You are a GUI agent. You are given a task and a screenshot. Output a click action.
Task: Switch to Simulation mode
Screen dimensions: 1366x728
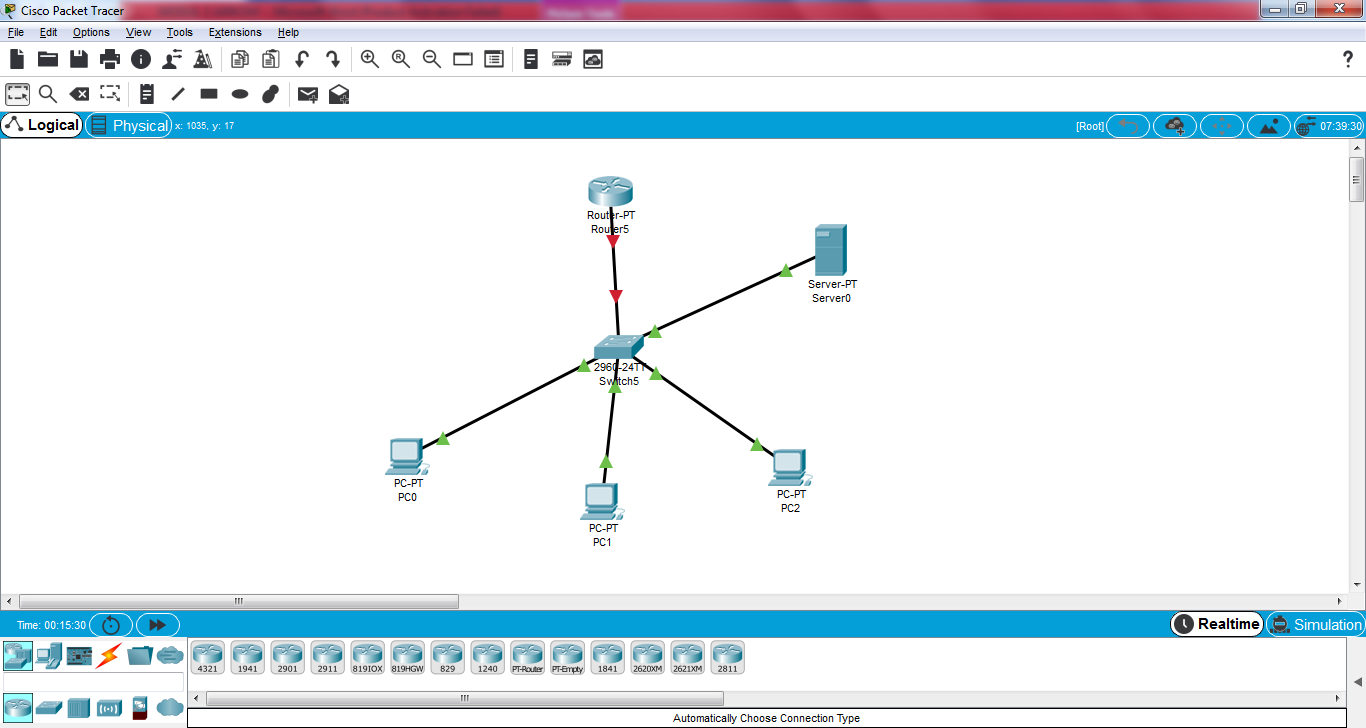coord(1315,624)
